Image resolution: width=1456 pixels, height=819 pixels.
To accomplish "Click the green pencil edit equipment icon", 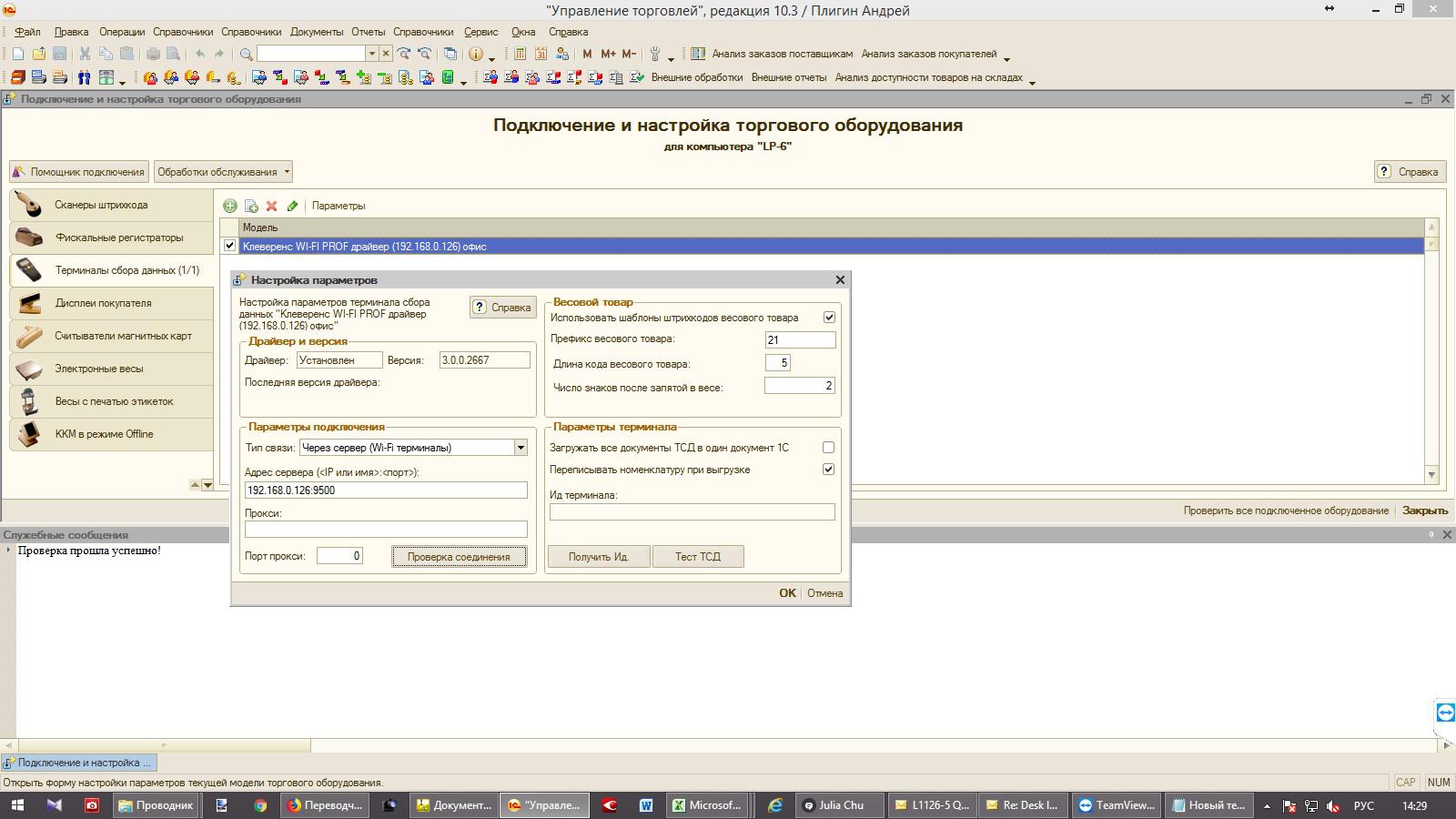I will pyautogui.click(x=292, y=206).
